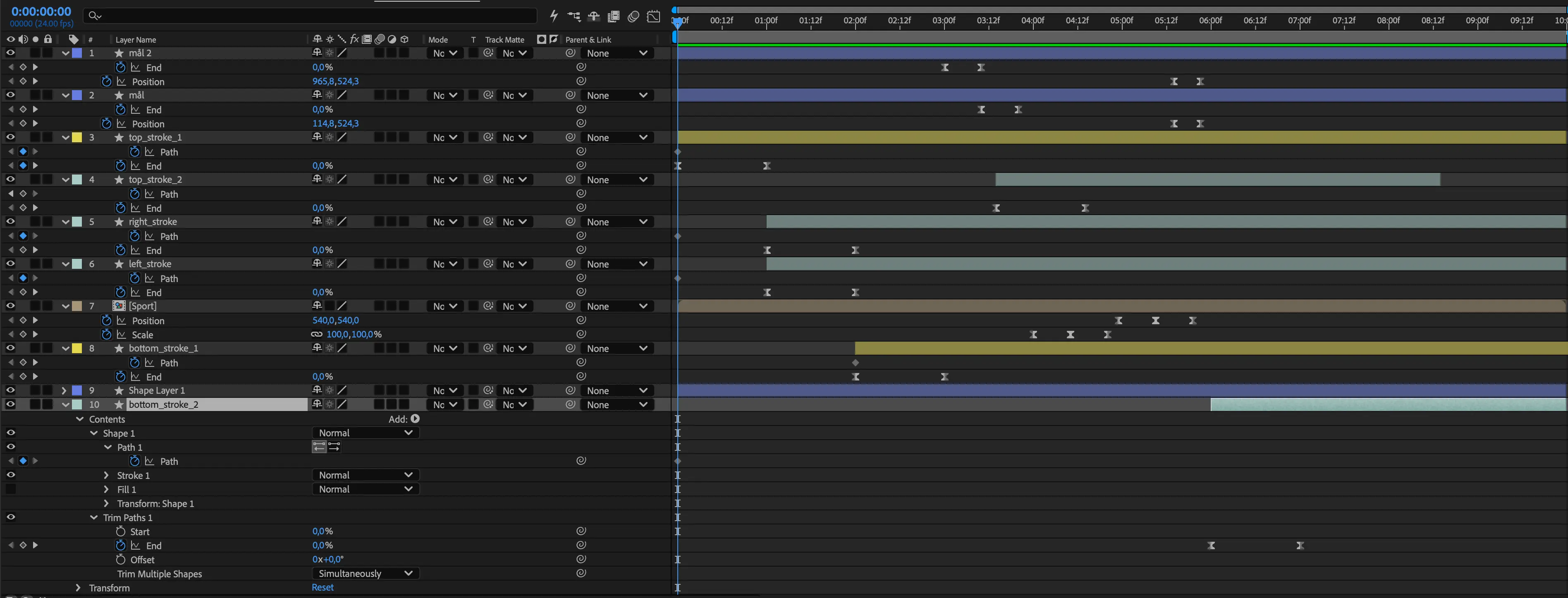The width and height of the screenshot is (1568, 598).
Task: Click the search magnifier icon
Action: click(94, 16)
